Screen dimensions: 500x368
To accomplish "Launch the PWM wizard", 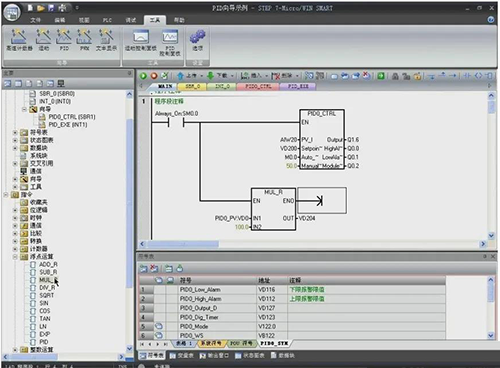I will point(84,39).
